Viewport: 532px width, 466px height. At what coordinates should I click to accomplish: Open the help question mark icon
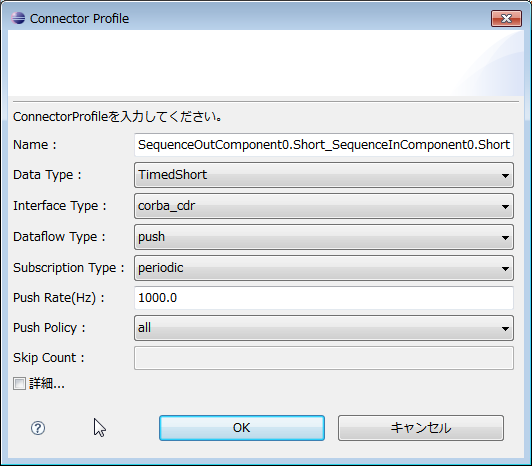click(38, 428)
